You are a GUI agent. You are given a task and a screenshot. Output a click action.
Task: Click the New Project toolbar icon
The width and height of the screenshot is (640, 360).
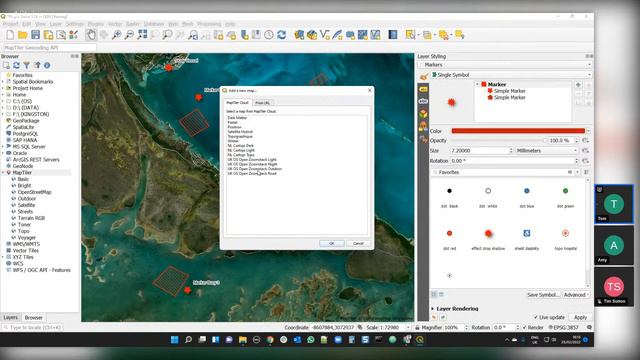[10, 35]
